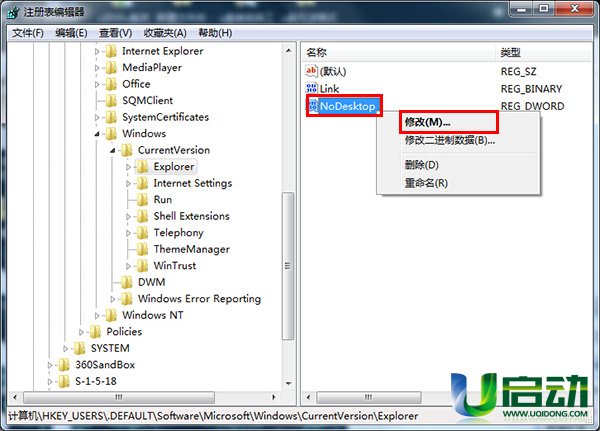Click the Windows key folder icon
The image size is (600, 431).
coord(111,133)
